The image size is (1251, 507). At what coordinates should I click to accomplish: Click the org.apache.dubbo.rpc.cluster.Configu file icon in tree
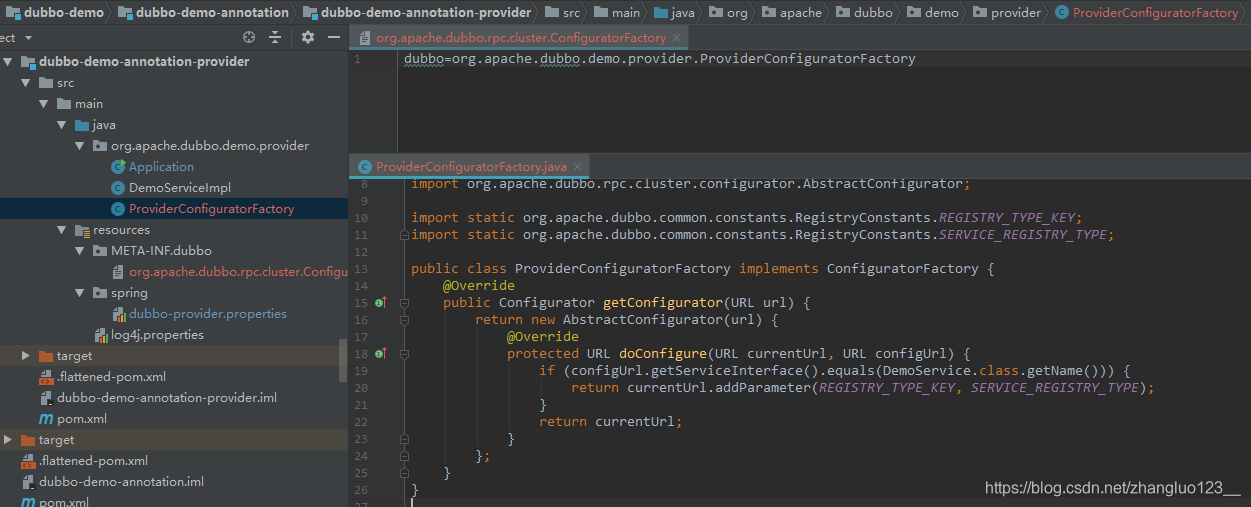pos(118,272)
